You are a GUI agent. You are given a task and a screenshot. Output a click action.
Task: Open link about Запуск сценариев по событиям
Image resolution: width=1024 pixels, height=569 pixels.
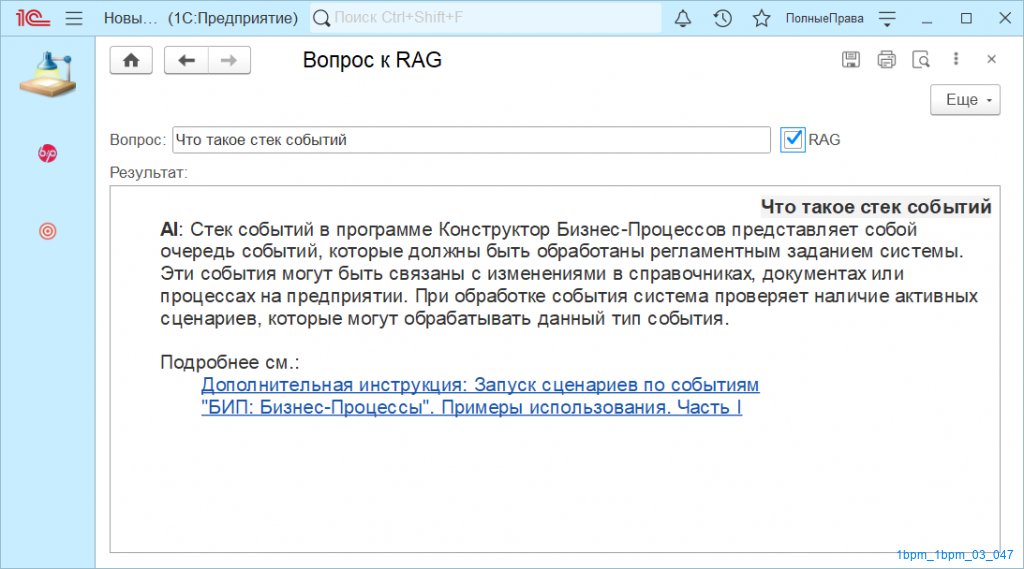point(480,385)
